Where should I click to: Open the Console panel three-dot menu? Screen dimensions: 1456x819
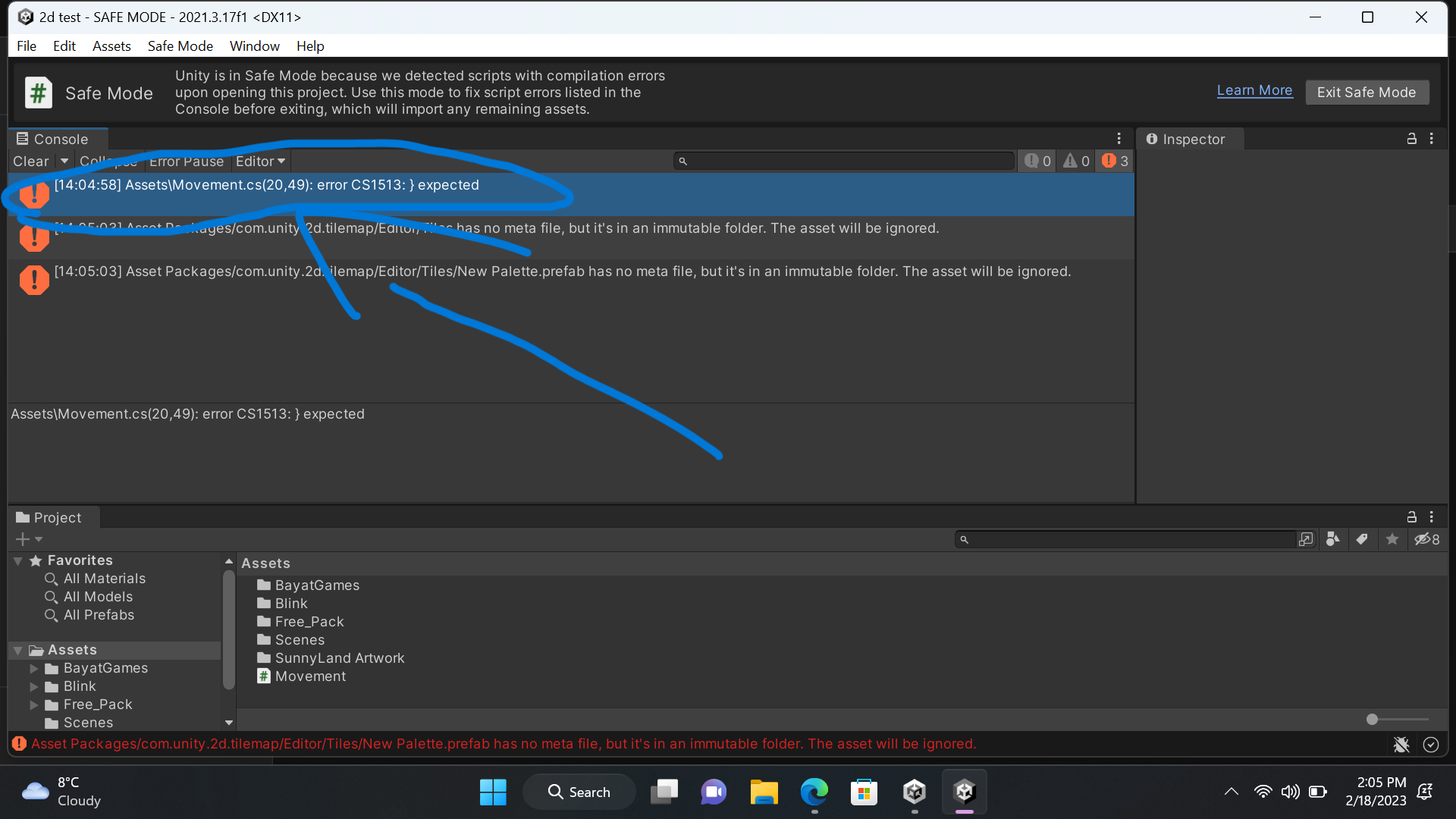1119,138
